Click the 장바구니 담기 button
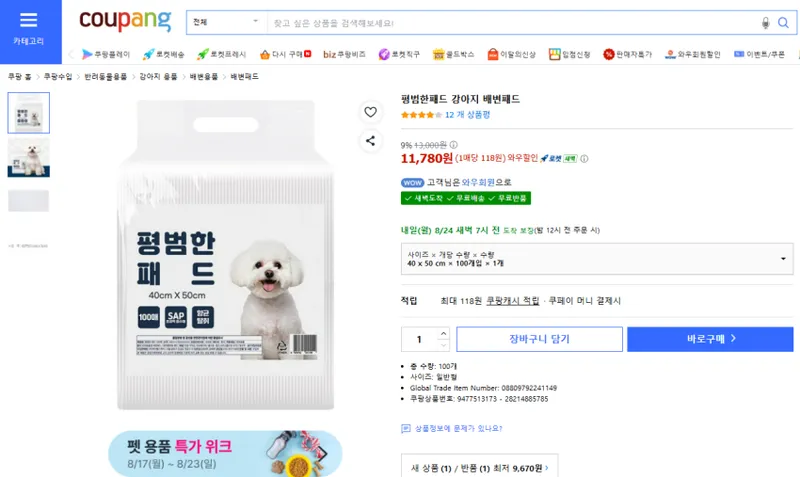 539,339
